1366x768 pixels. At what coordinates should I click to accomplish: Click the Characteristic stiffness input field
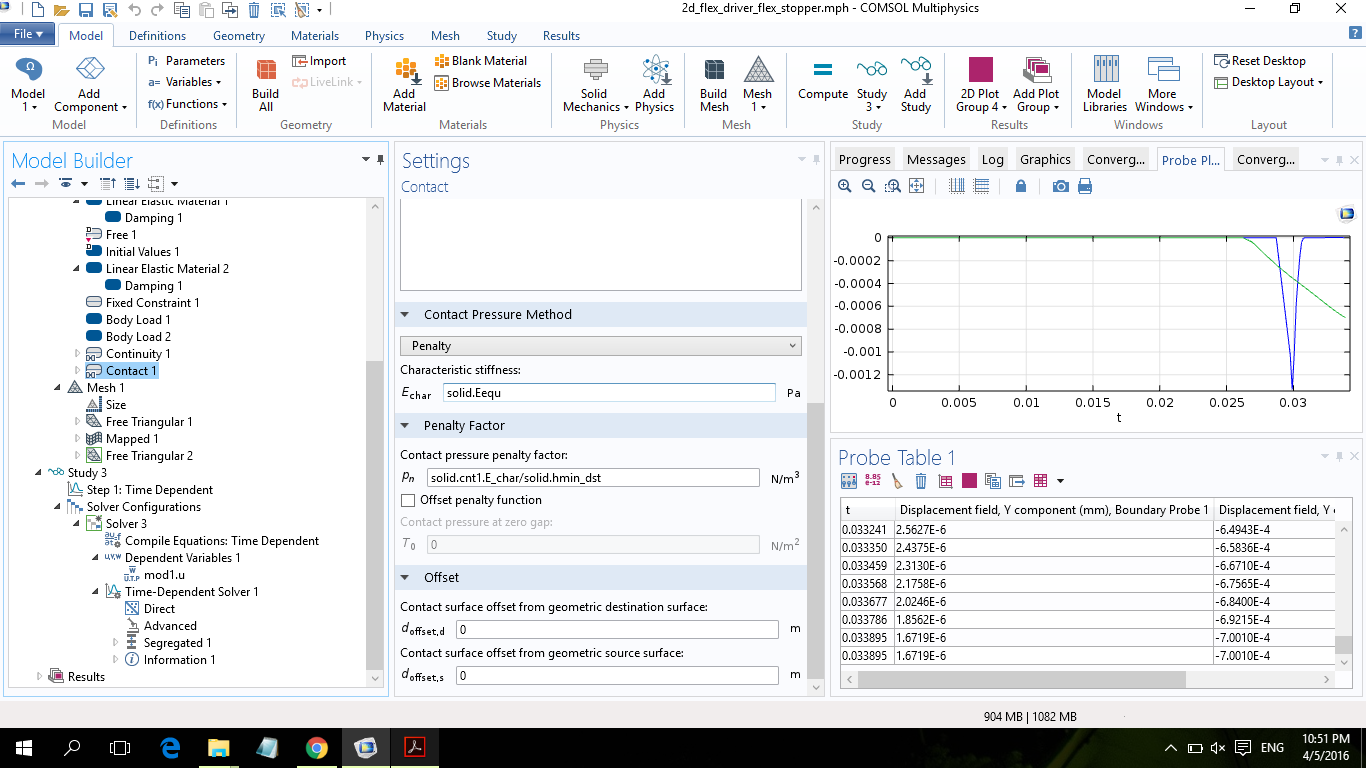pyautogui.click(x=609, y=393)
